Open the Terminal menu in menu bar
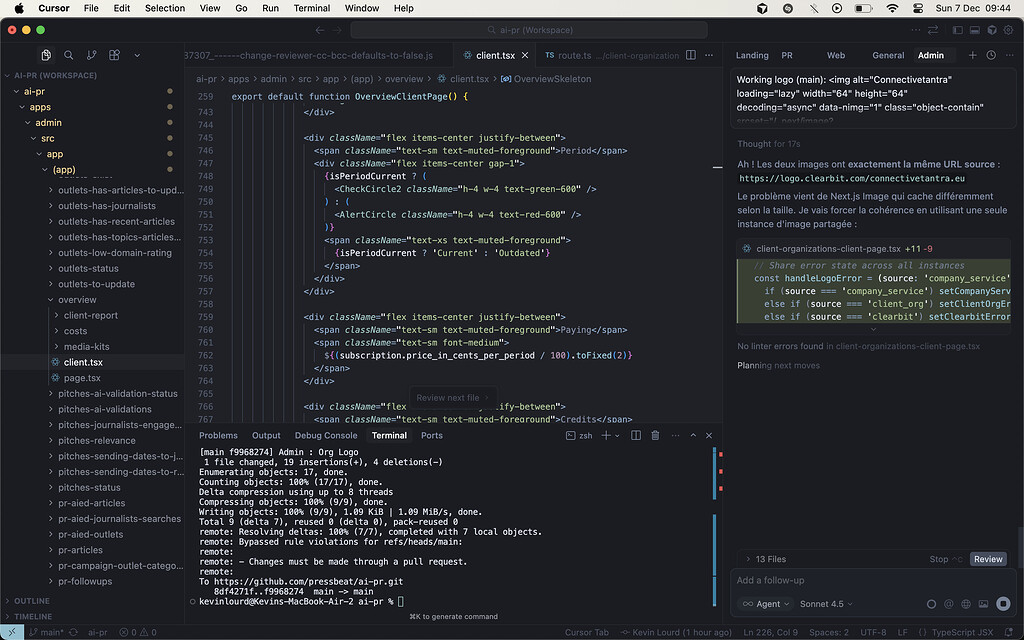This screenshot has width=1024, height=640. click(312, 8)
